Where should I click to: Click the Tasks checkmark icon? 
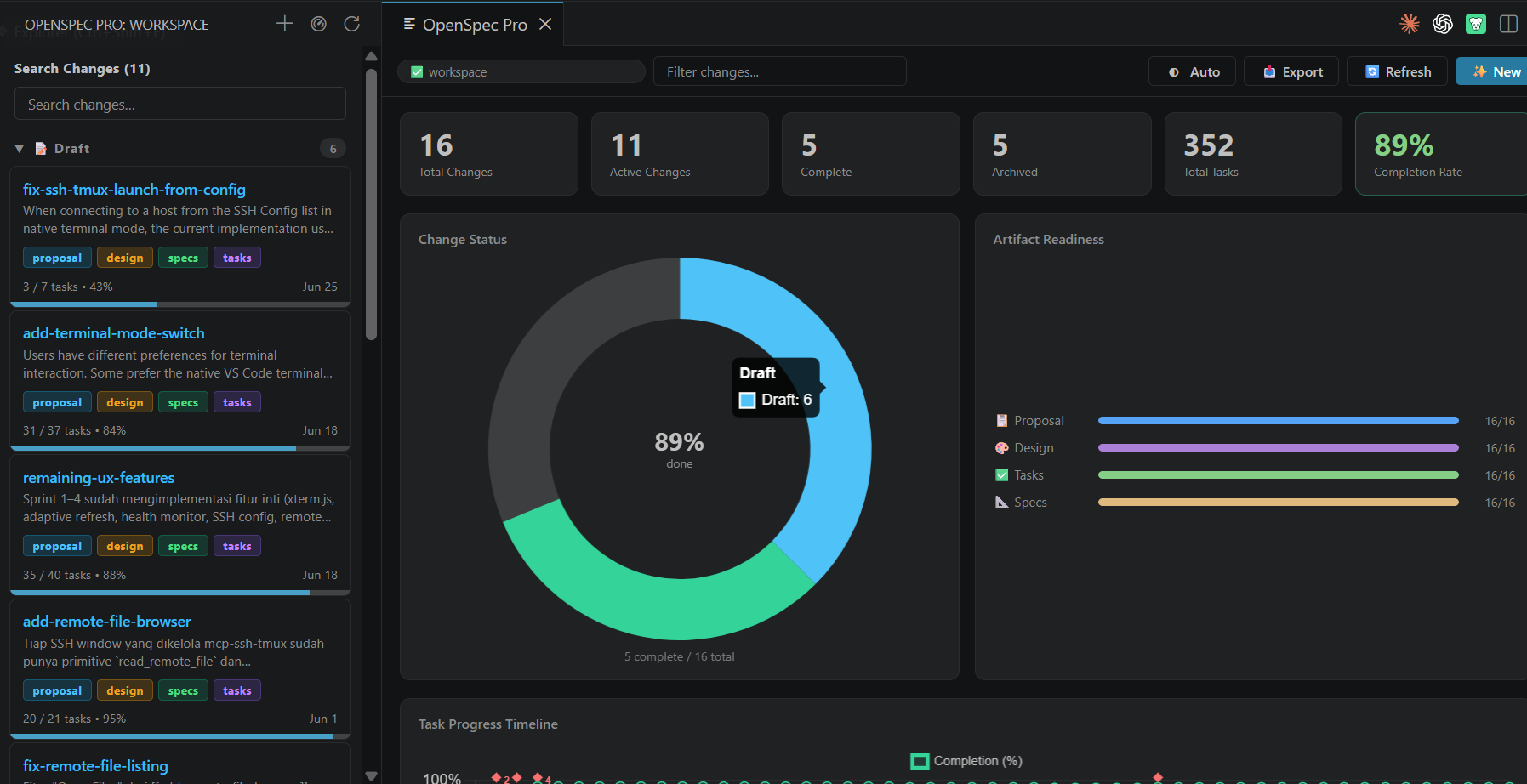pos(1002,475)
